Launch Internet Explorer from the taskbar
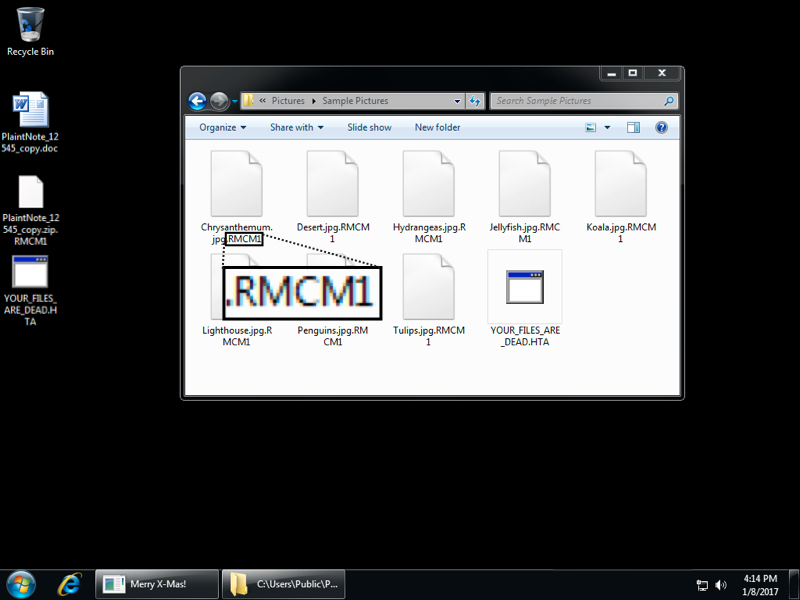Screen dimensions: 800x600 pyautogui.click(x=69, y=585)
